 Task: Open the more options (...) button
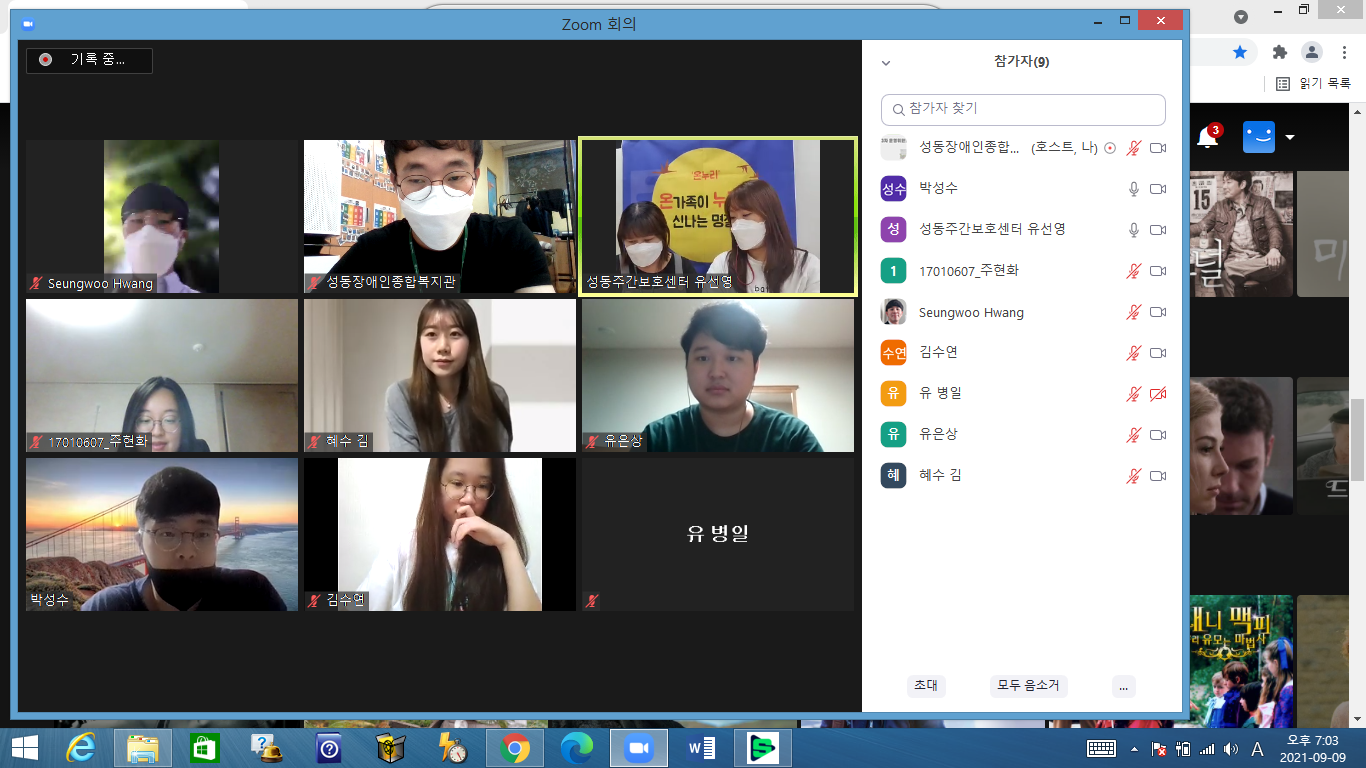pyautogui.click(x=1124, y=686)
